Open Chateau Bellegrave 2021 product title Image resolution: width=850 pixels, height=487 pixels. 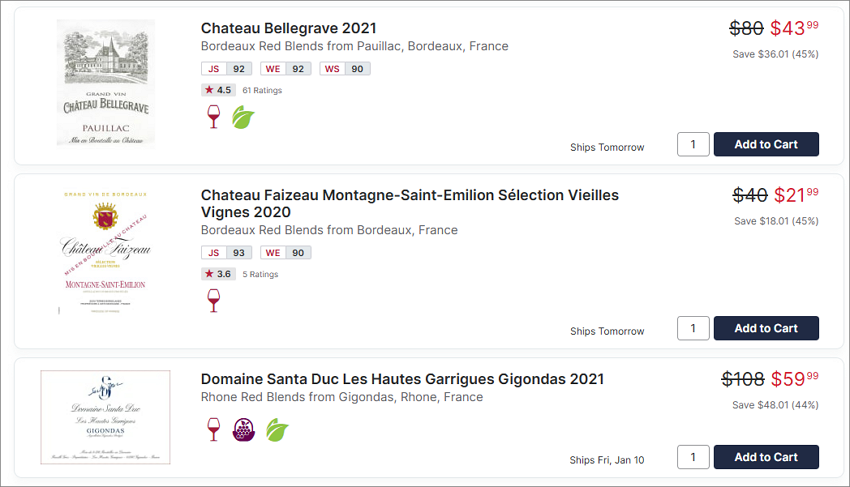pos(288,28)
